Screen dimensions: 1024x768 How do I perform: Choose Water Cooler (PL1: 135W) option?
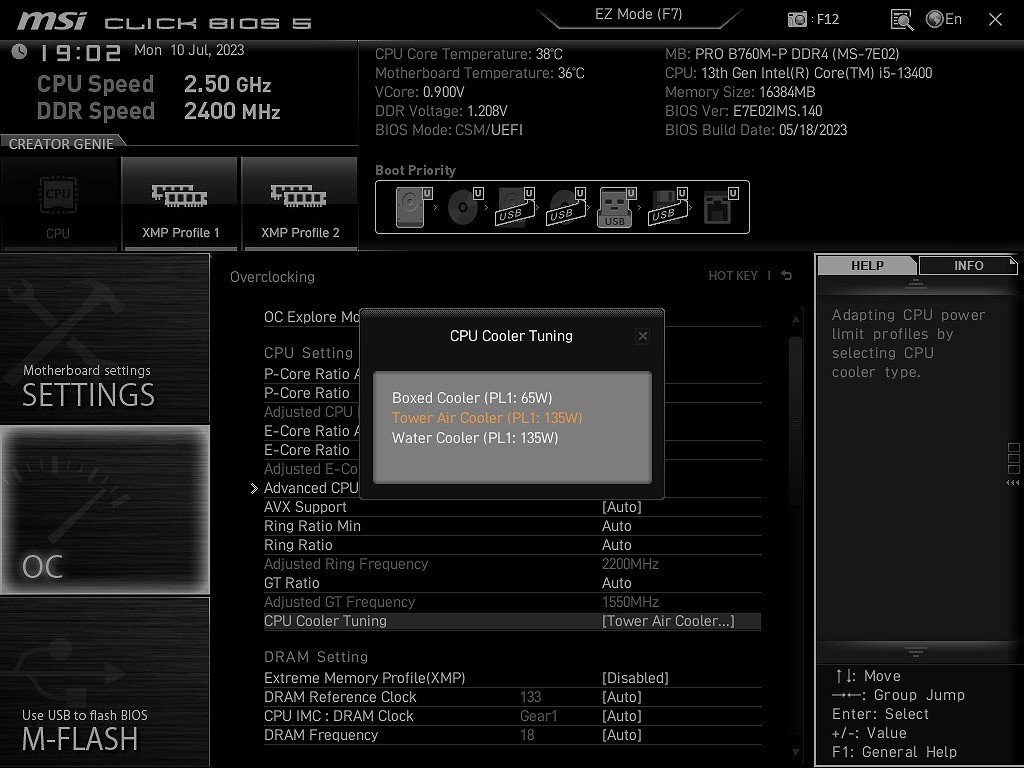click(475, 438)
